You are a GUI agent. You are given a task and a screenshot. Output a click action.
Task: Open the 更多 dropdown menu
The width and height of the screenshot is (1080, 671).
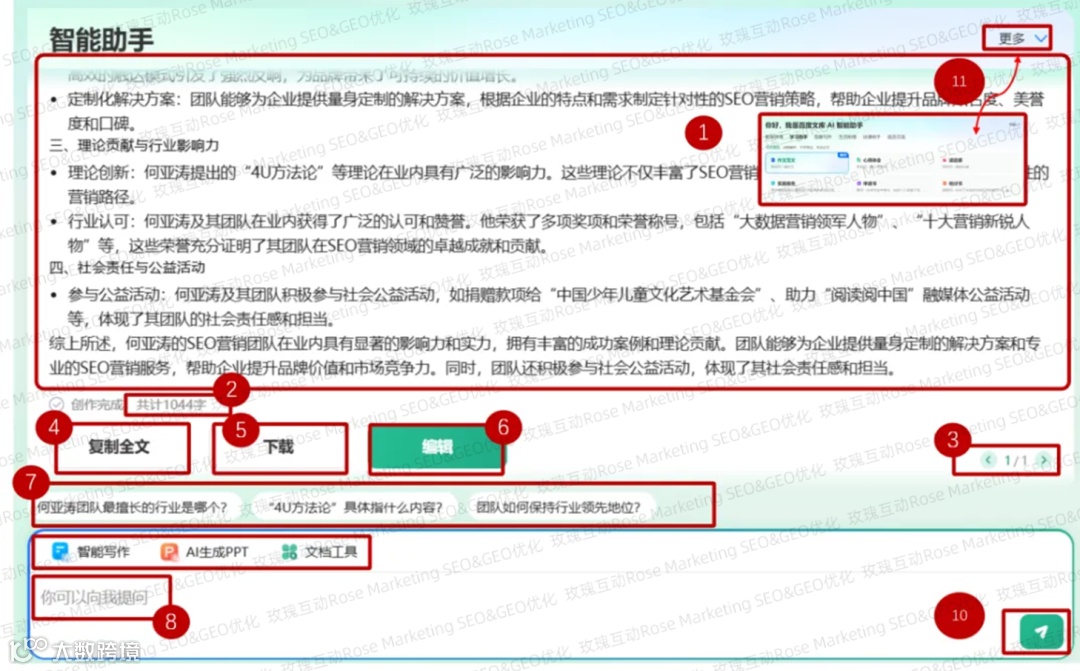click(x=1023, y=39)
